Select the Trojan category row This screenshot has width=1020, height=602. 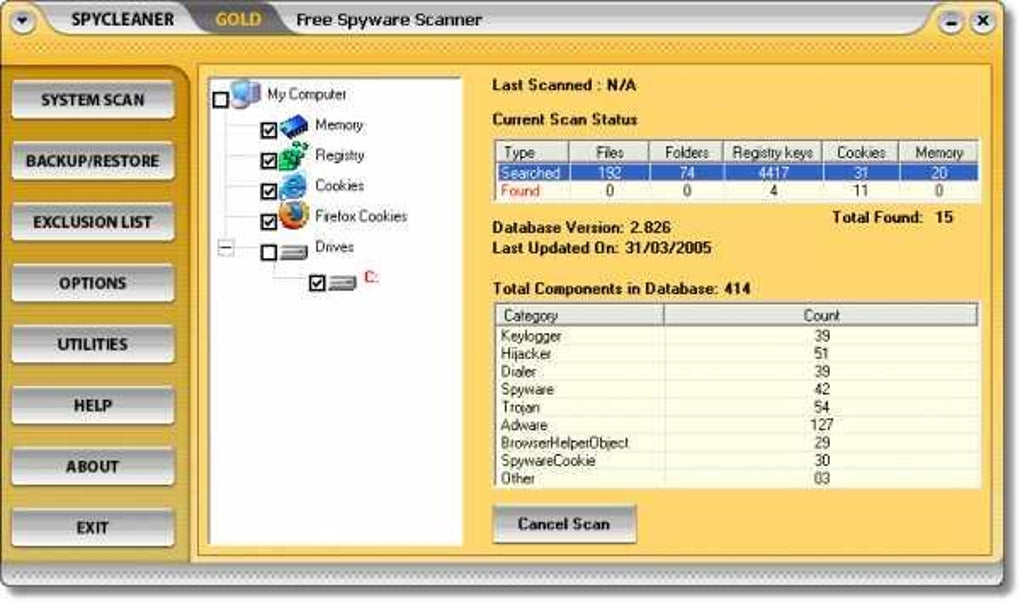click(x=737, y=407)
